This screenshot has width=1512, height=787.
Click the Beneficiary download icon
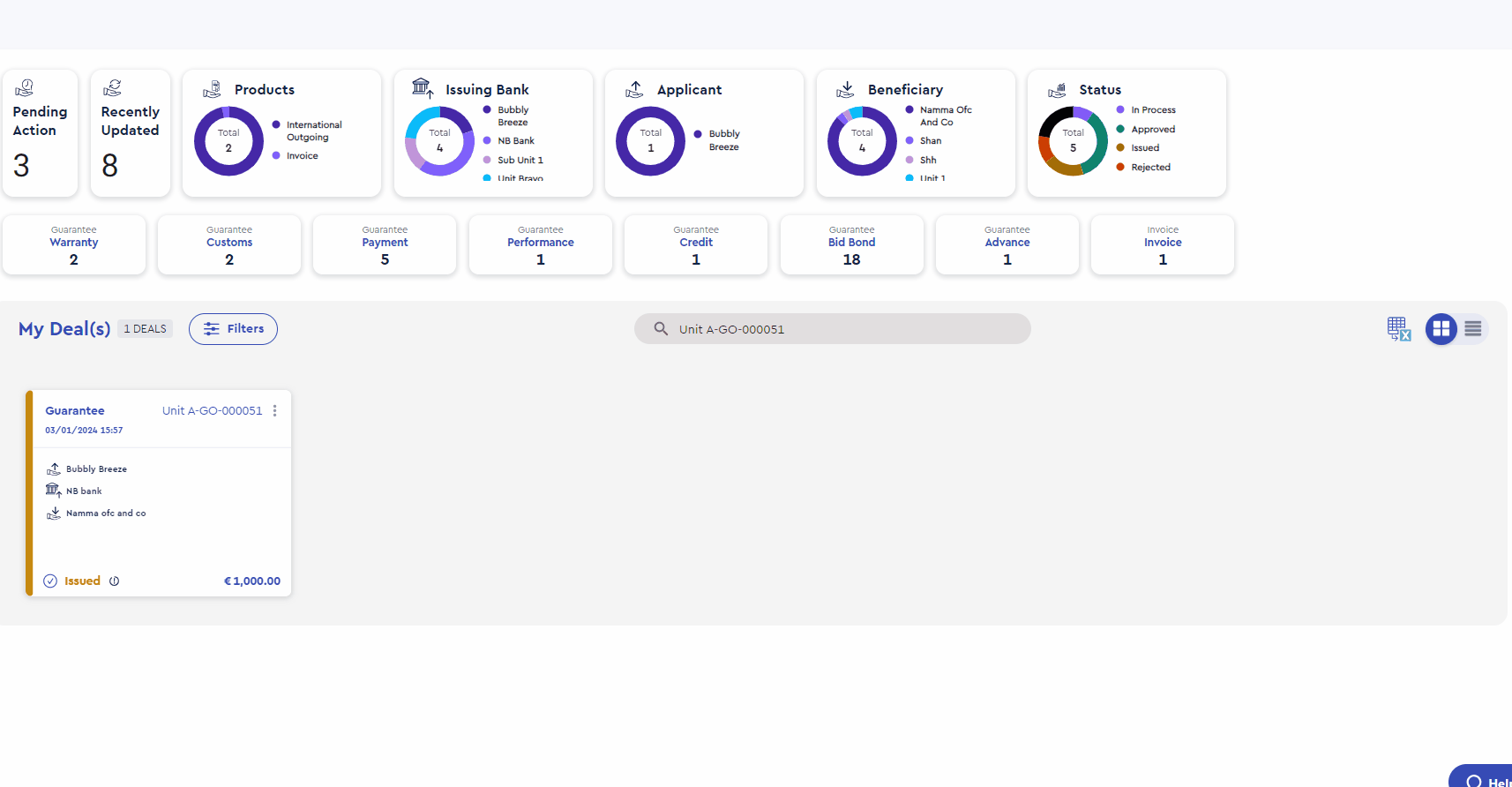point(845,89)
